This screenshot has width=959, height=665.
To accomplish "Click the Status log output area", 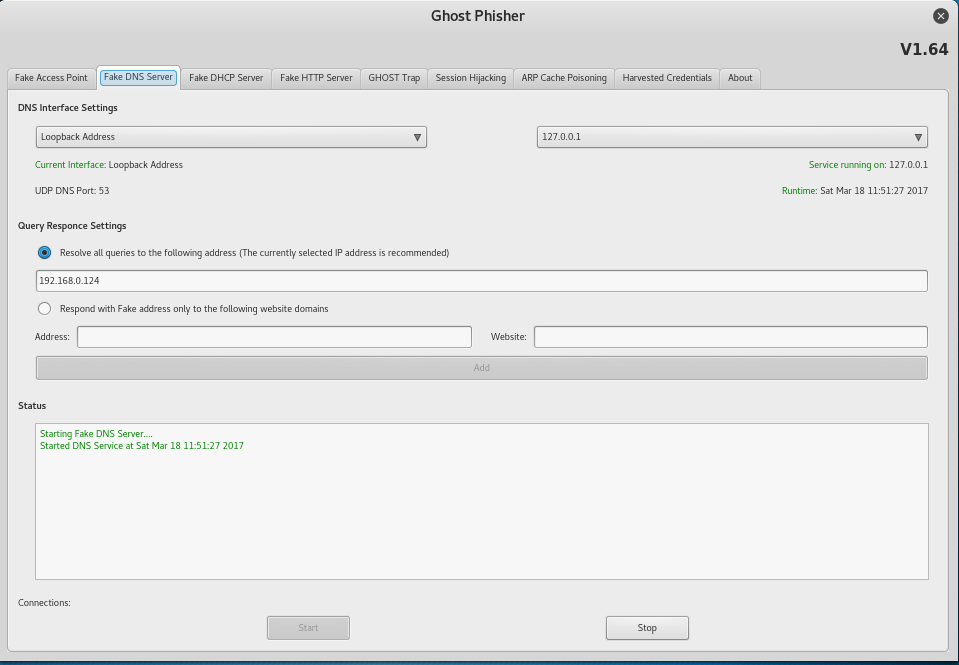I will [482, 501].
